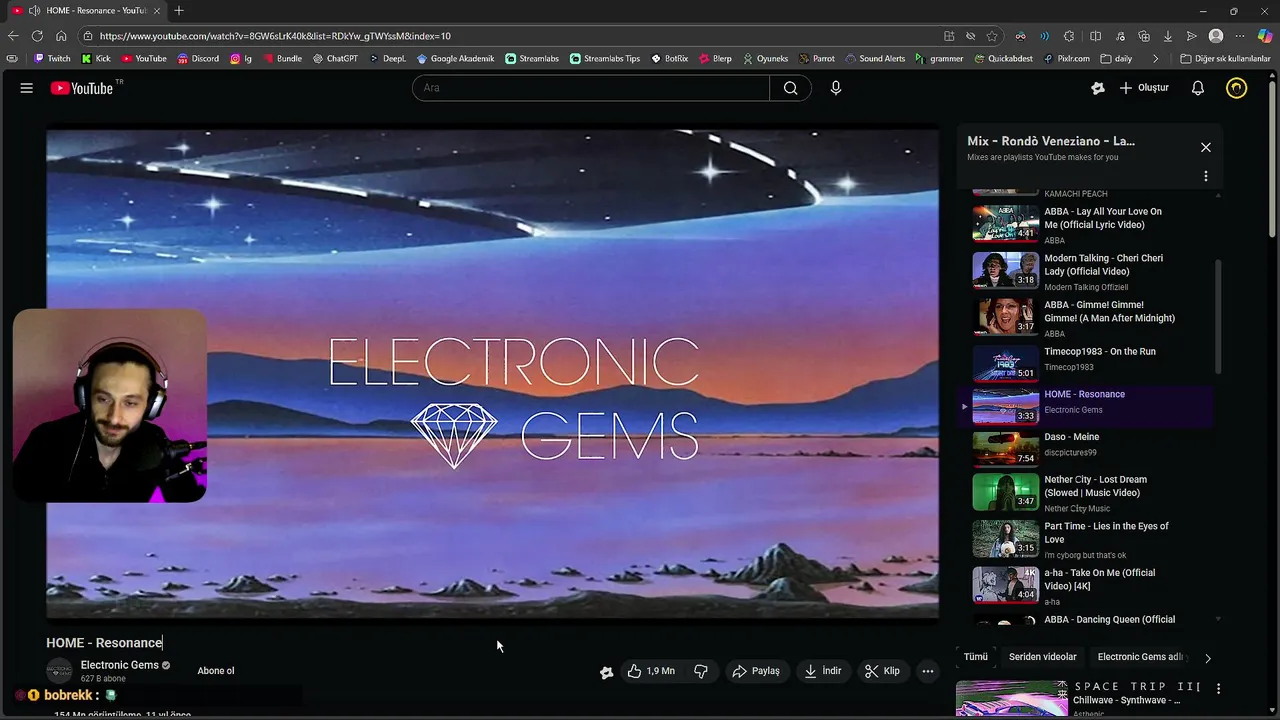This screenshot has height=720, width=1280.
Task: Close the Mix playlist panel
Action: [1206, 147]
